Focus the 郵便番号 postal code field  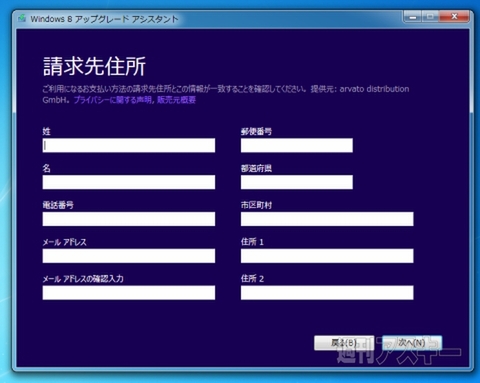[x=297, y=145]
